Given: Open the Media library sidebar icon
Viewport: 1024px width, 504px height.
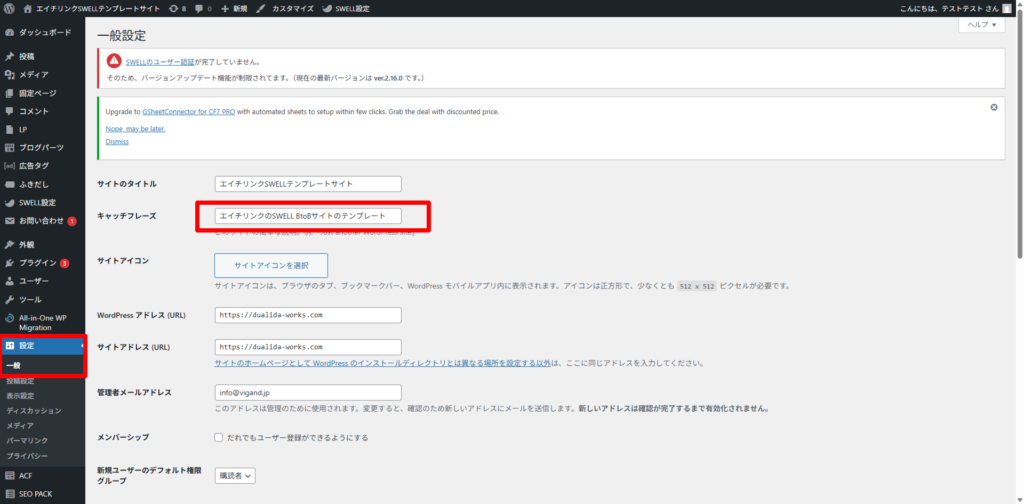Looking at the screenshot, I should [10, 75].
